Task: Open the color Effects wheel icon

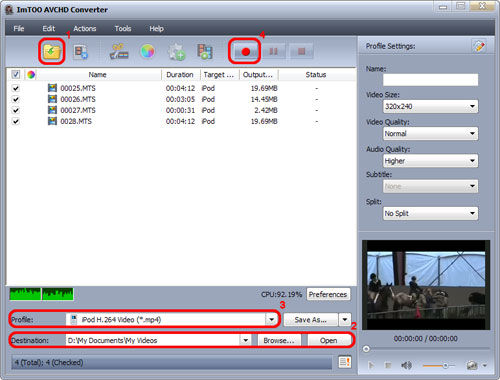Action: 147,51
